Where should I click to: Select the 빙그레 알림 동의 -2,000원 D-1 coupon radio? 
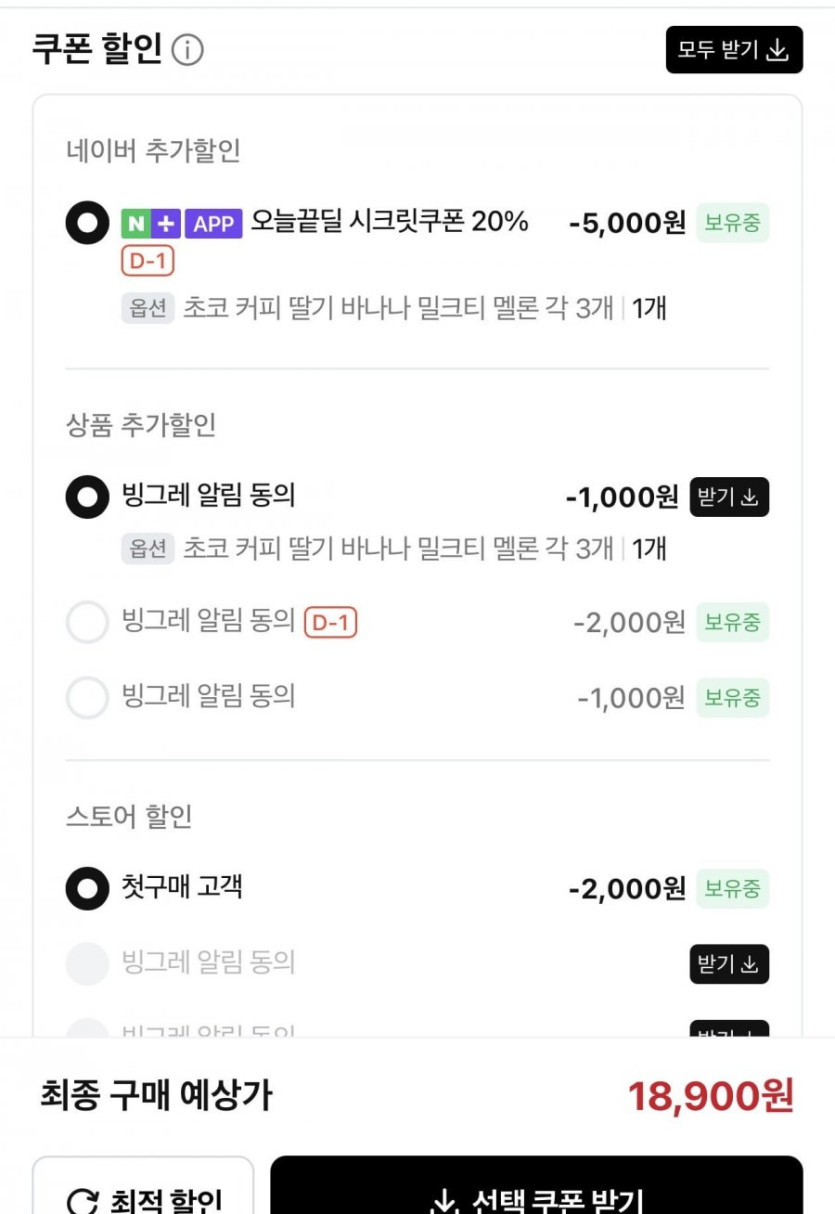[87, 623]
